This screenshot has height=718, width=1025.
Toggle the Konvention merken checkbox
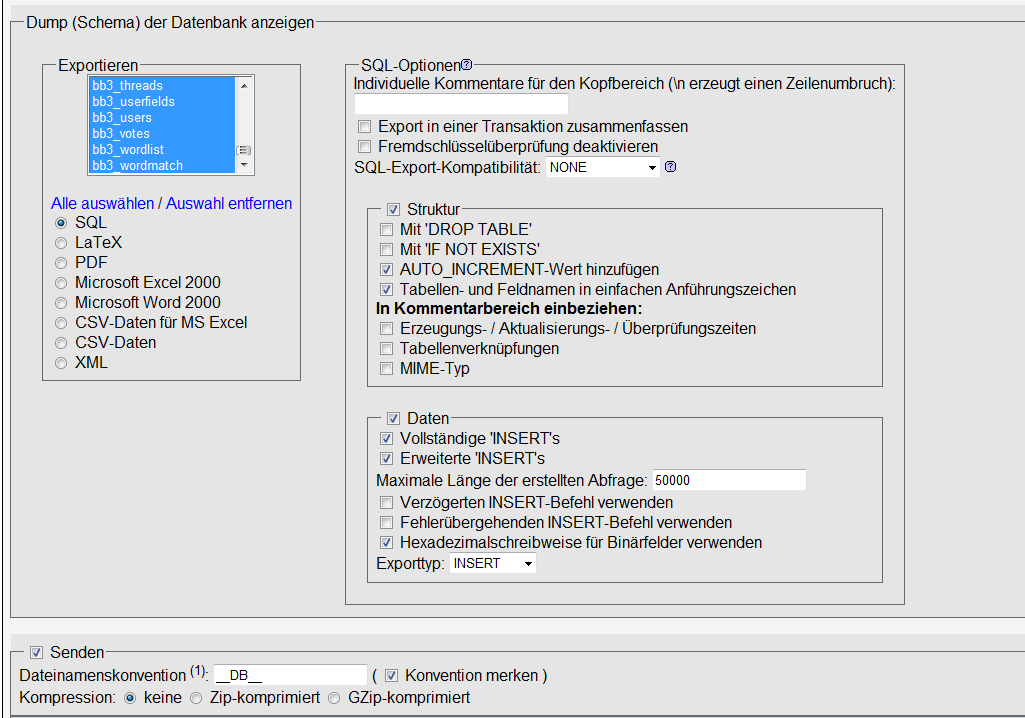click(392, 676)
